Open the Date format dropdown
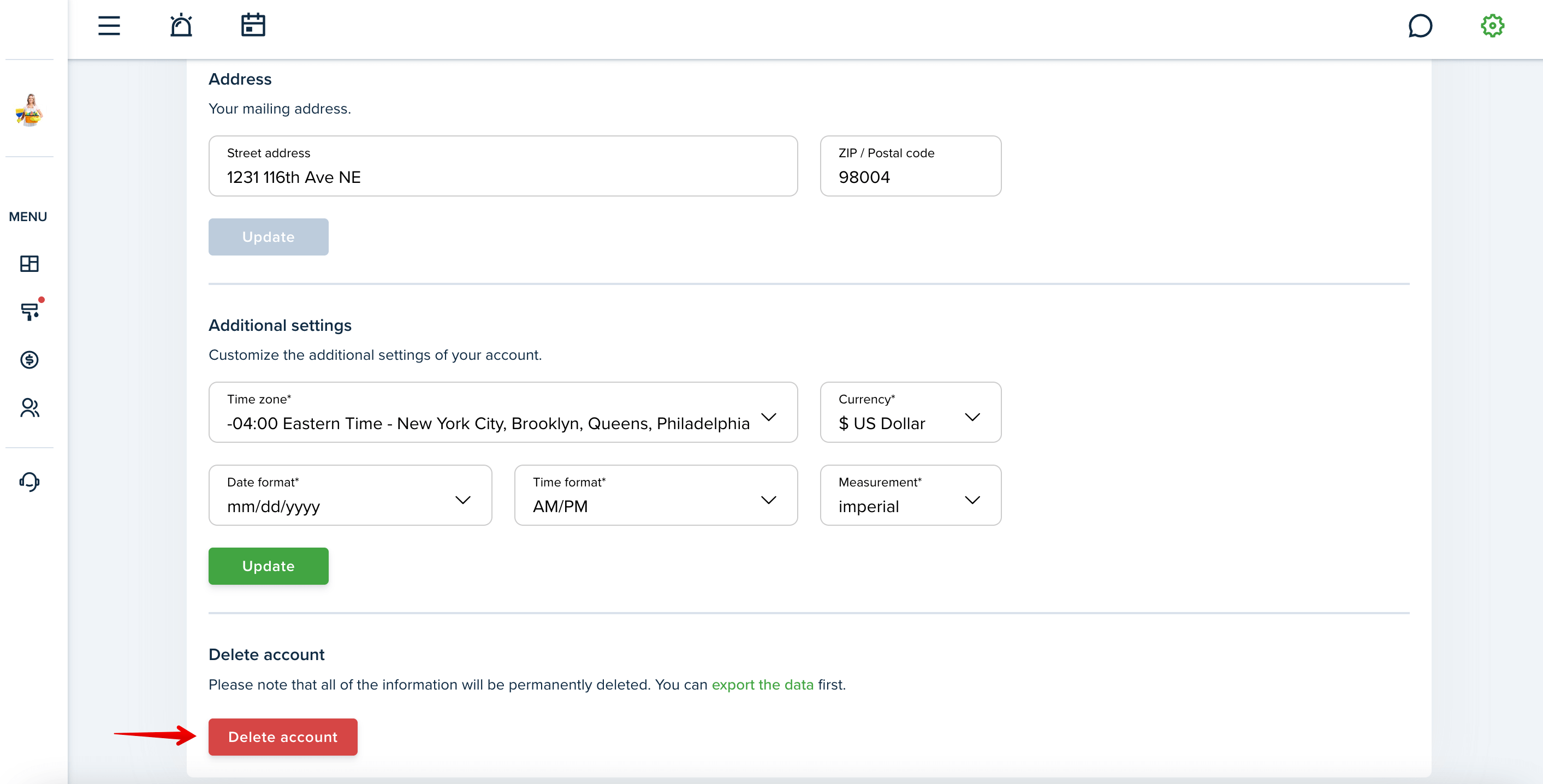Viewport: 1543px width, 784px height. 351,495
